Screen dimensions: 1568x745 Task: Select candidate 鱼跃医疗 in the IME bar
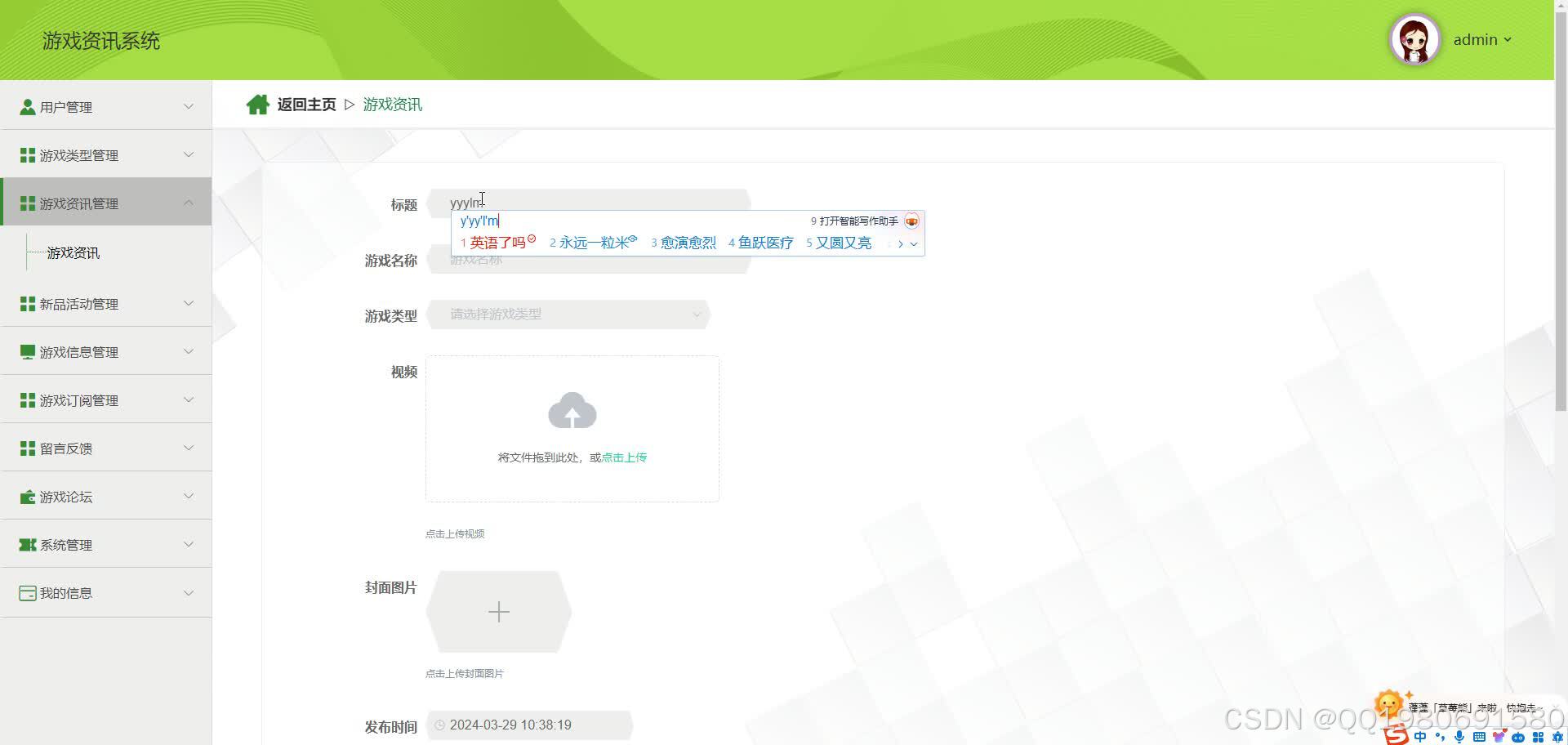(x=764, y=242)
